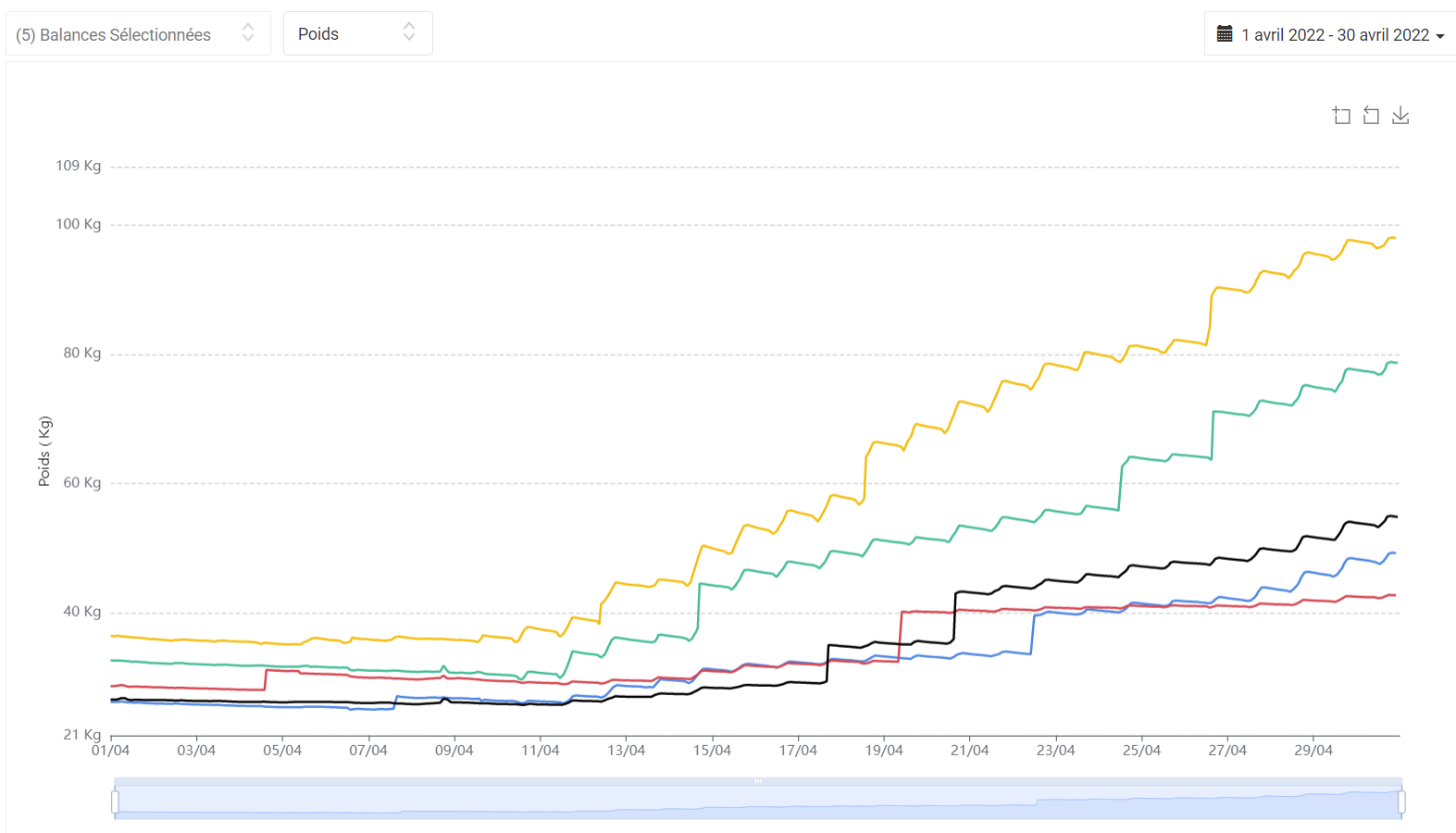Grab the left zoom slider handle
This screenshot has width=1456, height=833.
pyautogui.click(x=115, y=802)
